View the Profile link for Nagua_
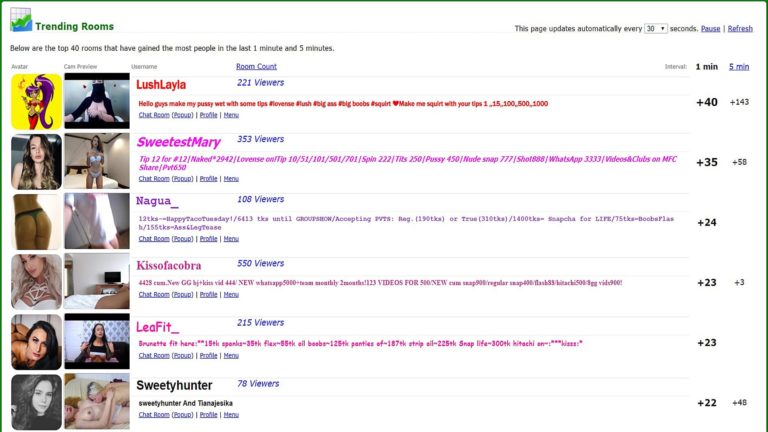 coord(208,239)
